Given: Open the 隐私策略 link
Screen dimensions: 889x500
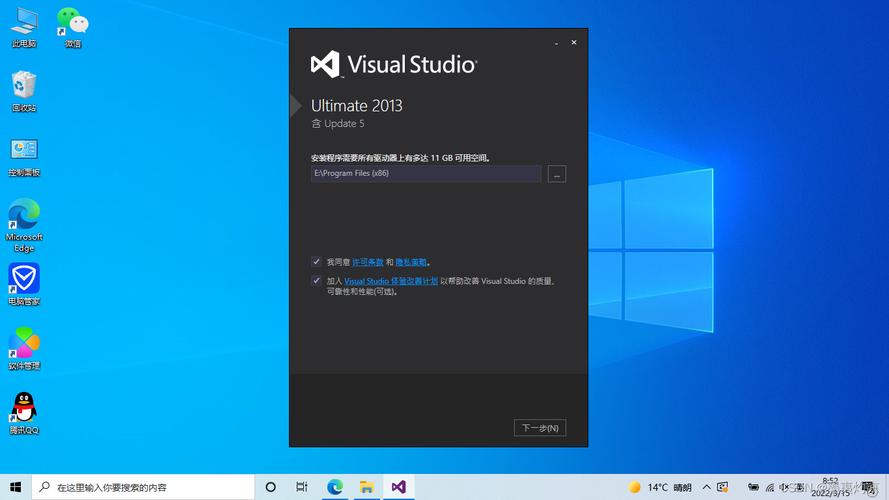Looking at the screenshot, I should coord(411,262).
